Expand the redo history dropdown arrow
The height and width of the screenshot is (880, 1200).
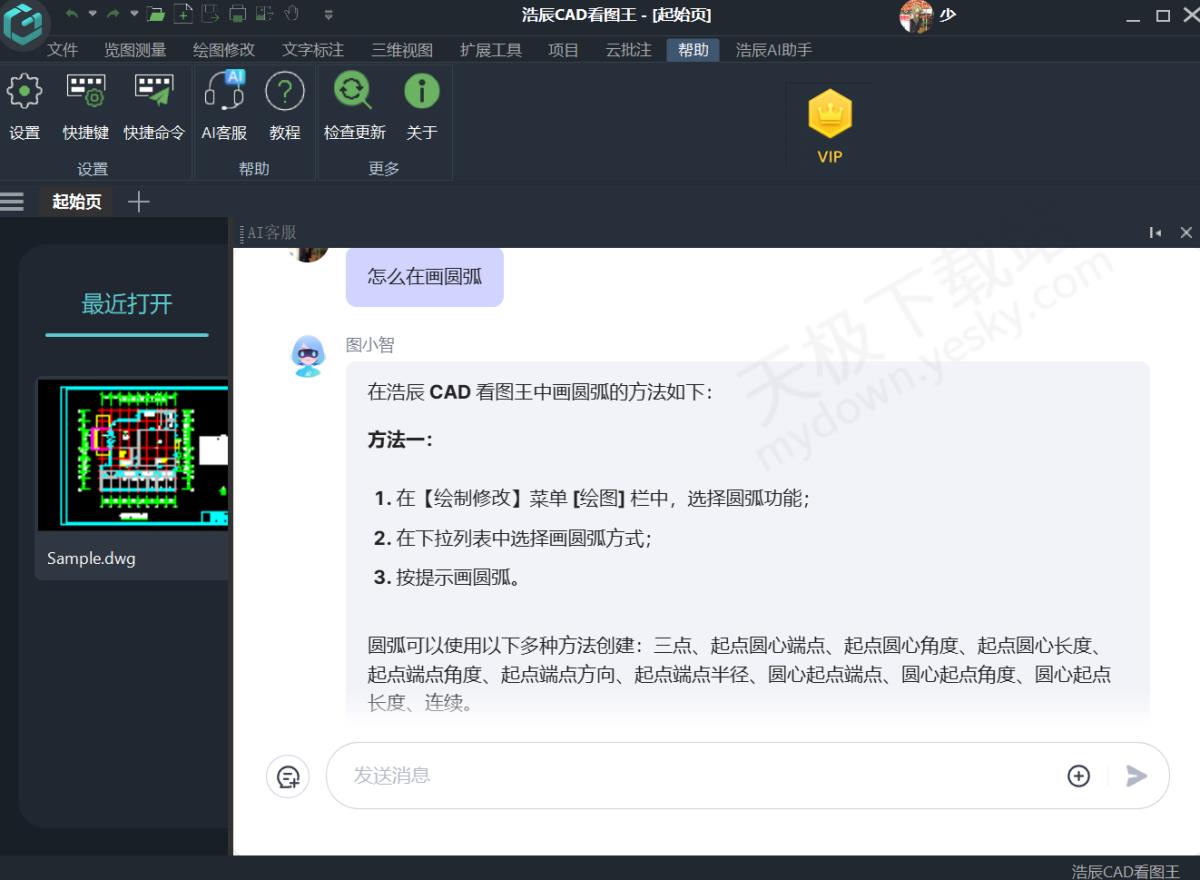(x=132, y=14)
